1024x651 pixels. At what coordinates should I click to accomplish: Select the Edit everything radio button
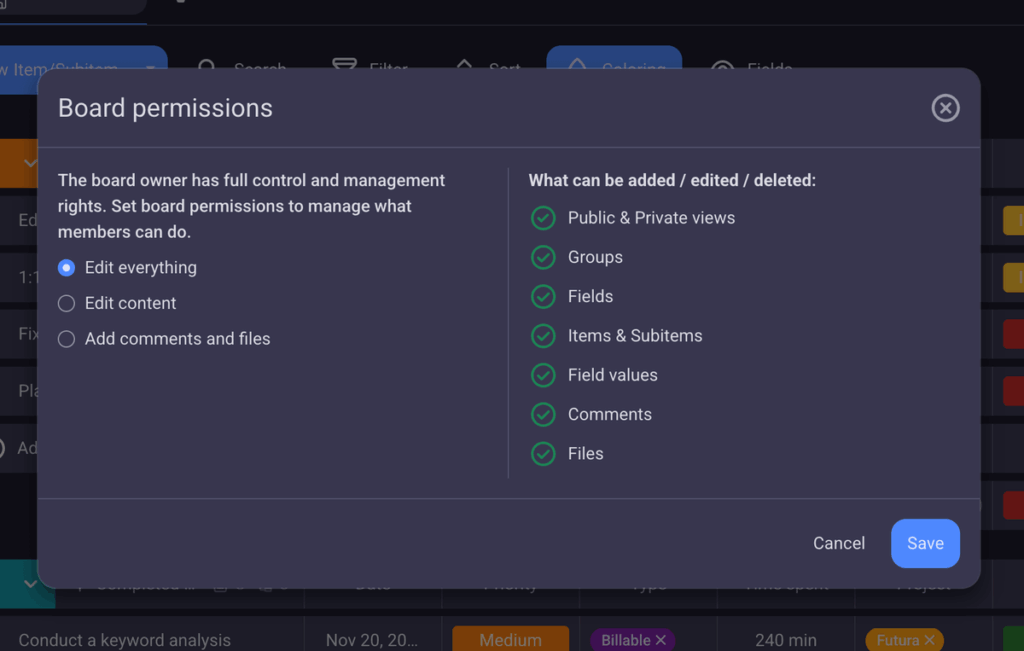click(66, 267)
